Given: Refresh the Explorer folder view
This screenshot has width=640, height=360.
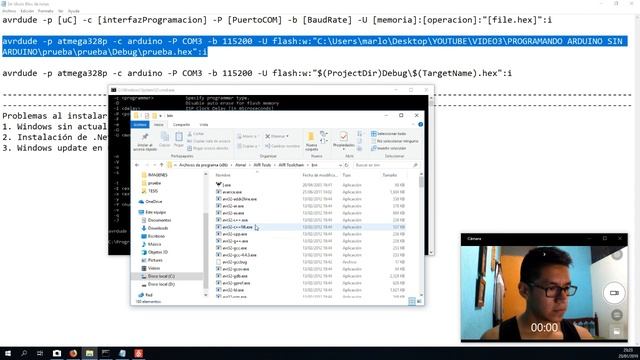Looking at the screenshot, I should pyautogui.click(x=347, y=165).
